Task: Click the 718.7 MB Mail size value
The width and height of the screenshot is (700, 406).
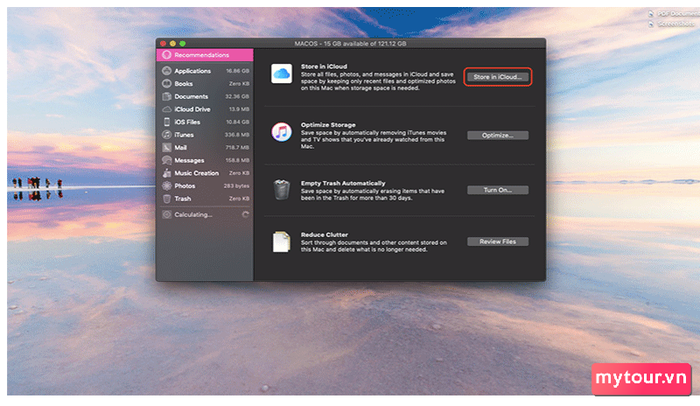Action: tap(238, 147)
